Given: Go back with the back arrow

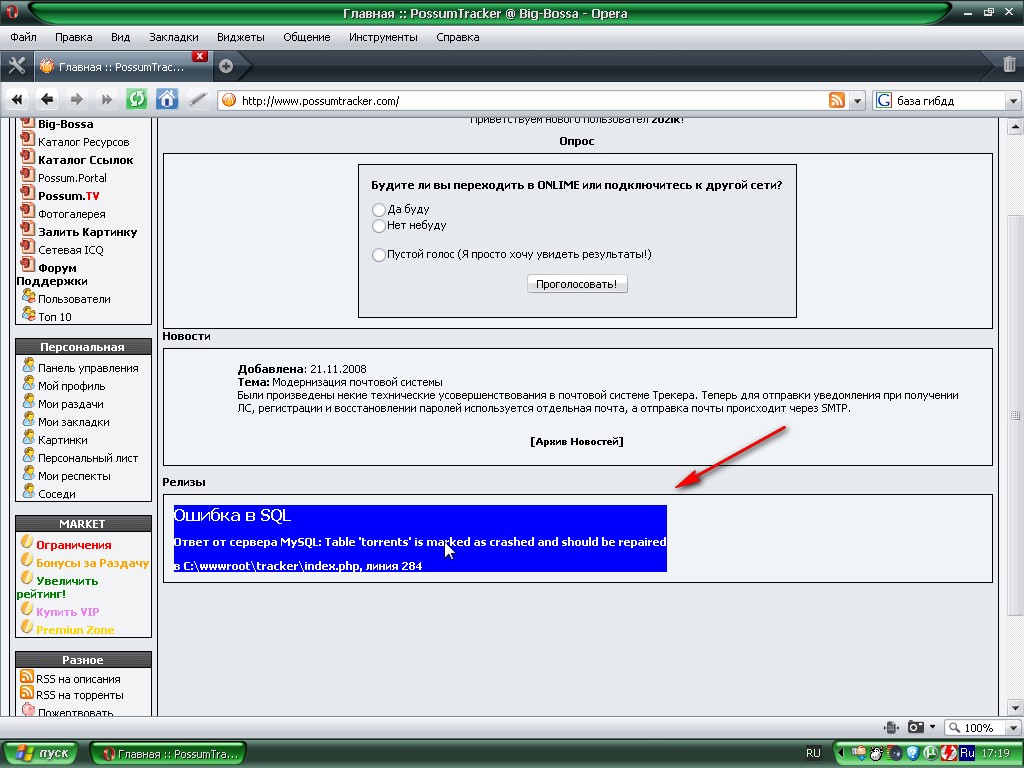Looking at the screenshot, I should click(46, 100).
